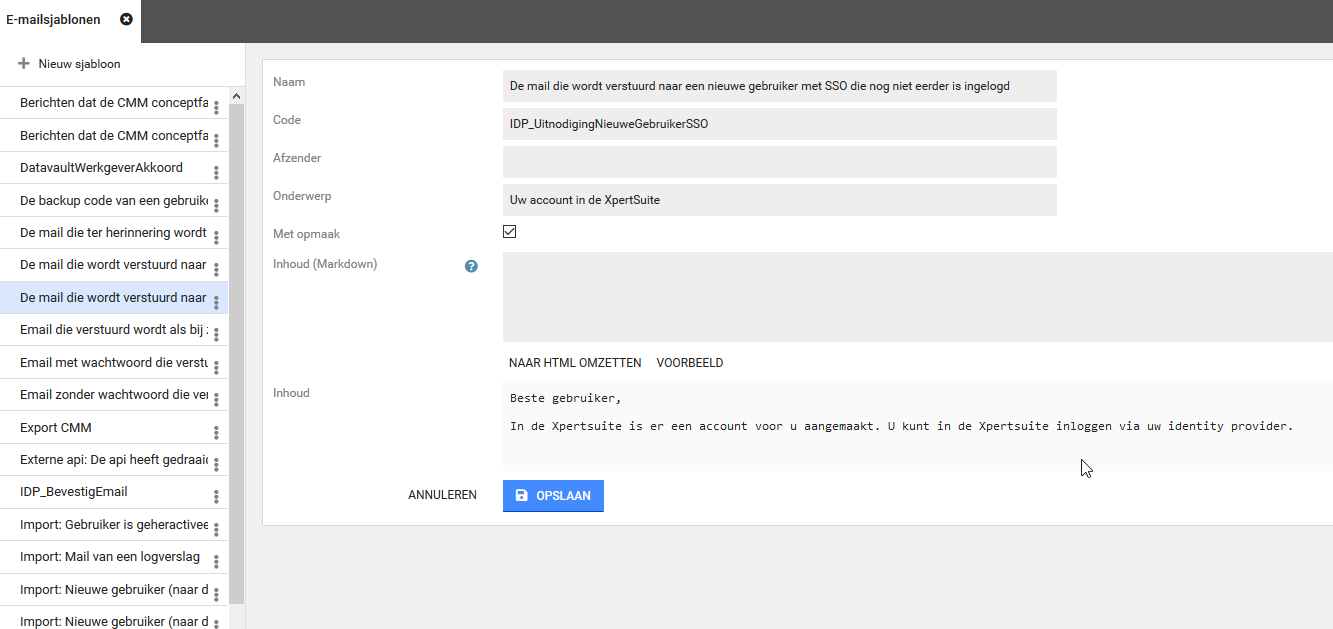
Task: Close the E-mailsjablonen tab
Action: tap(126, 20)
